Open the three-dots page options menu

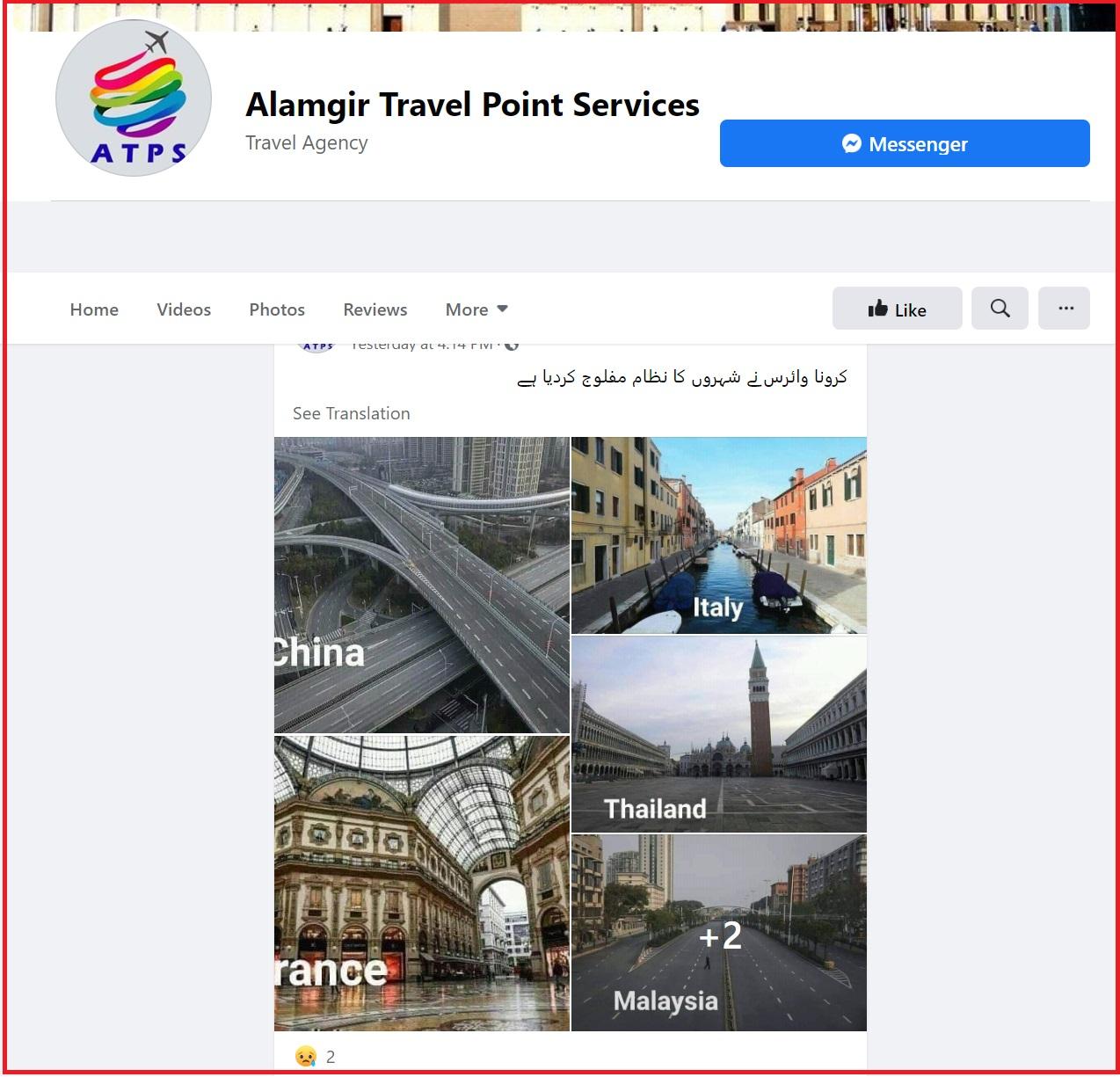pyautogui.click(x=1065, y=309)
